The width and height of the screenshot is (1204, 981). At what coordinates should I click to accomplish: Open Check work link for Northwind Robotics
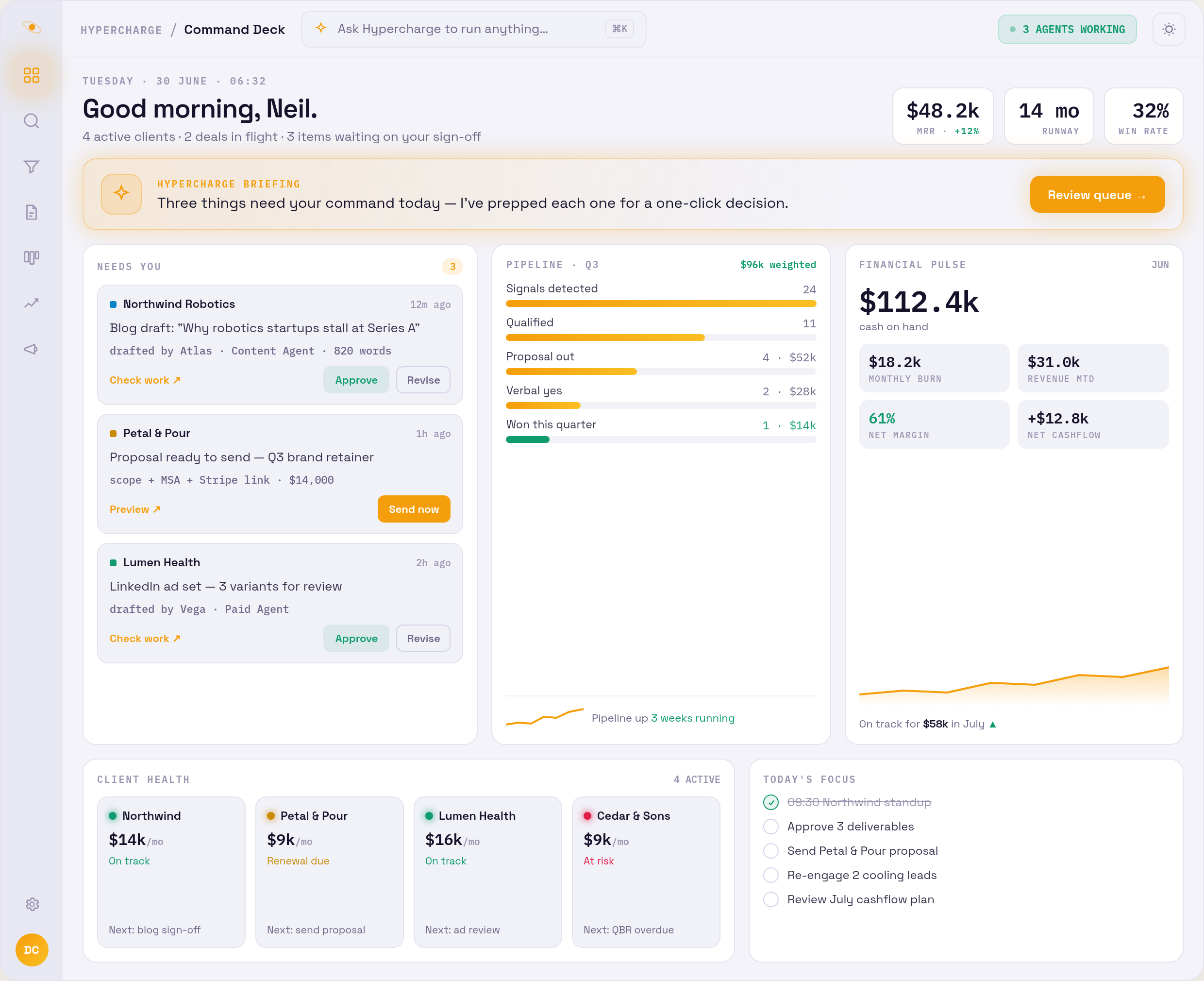coord(145,380)
